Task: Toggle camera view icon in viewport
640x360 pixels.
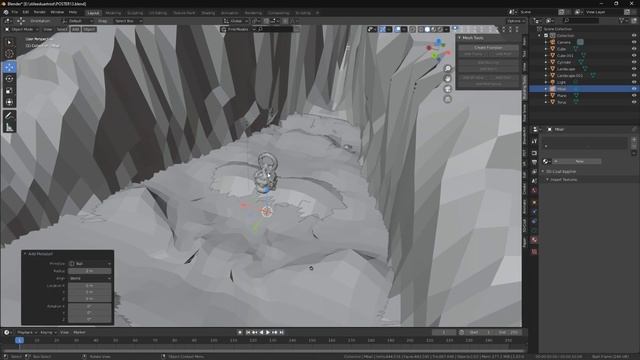Action: tap(448, 89)
